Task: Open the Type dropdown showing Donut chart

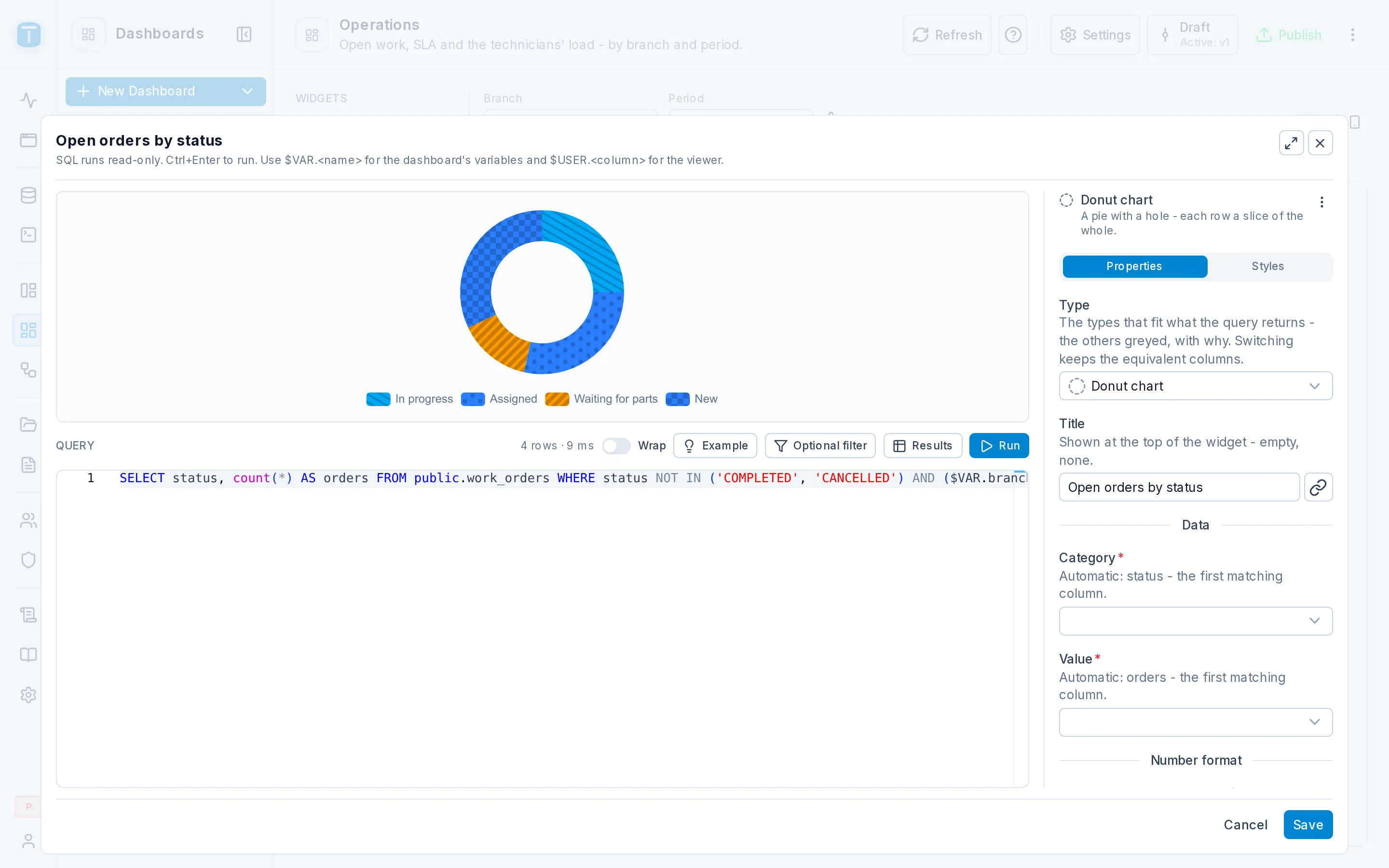Action: pyautogui.click(x=1195, y=386)
